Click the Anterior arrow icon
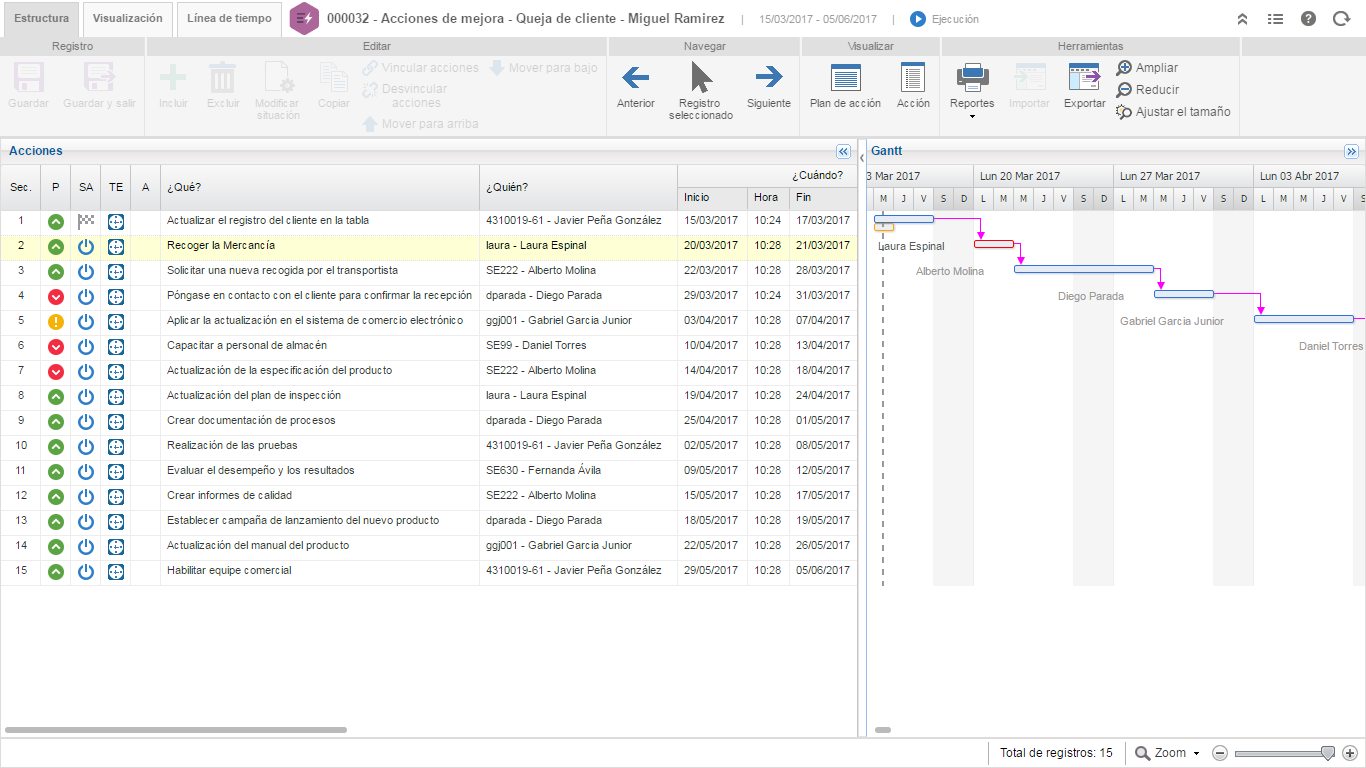Image resolution: width=1366 pixels, height=768 pixels. pyautogui.click(x=635, y=77)
